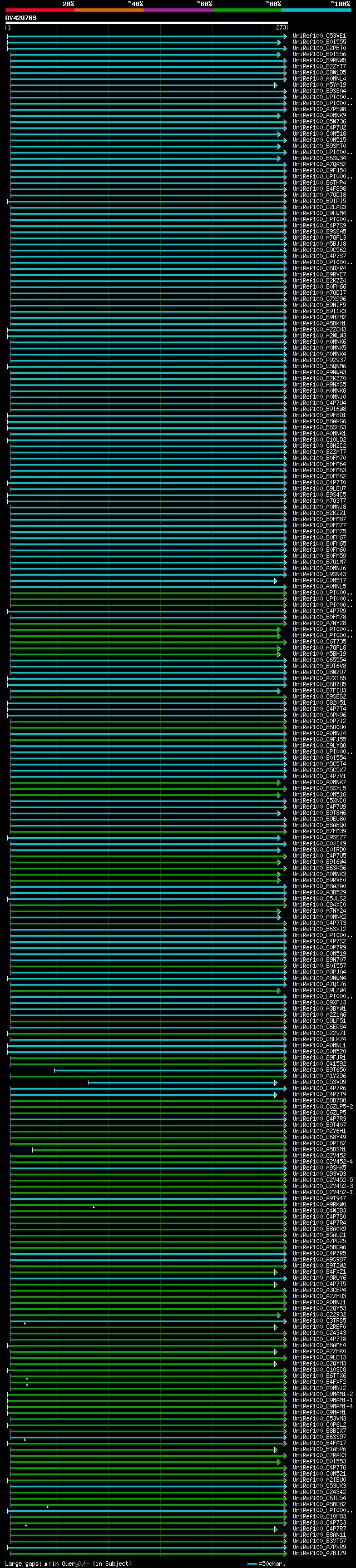Select the UniRef100_B6THP4 label
The height and width of the screenshot is (1568, 356).
(319, 182)
